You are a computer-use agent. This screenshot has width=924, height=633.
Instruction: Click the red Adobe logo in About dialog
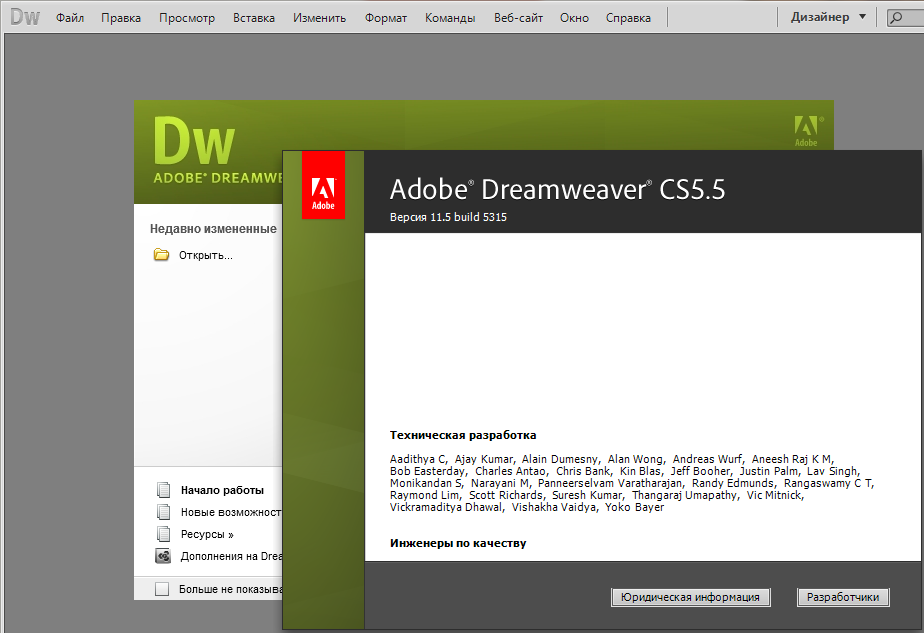click(323, 184)
